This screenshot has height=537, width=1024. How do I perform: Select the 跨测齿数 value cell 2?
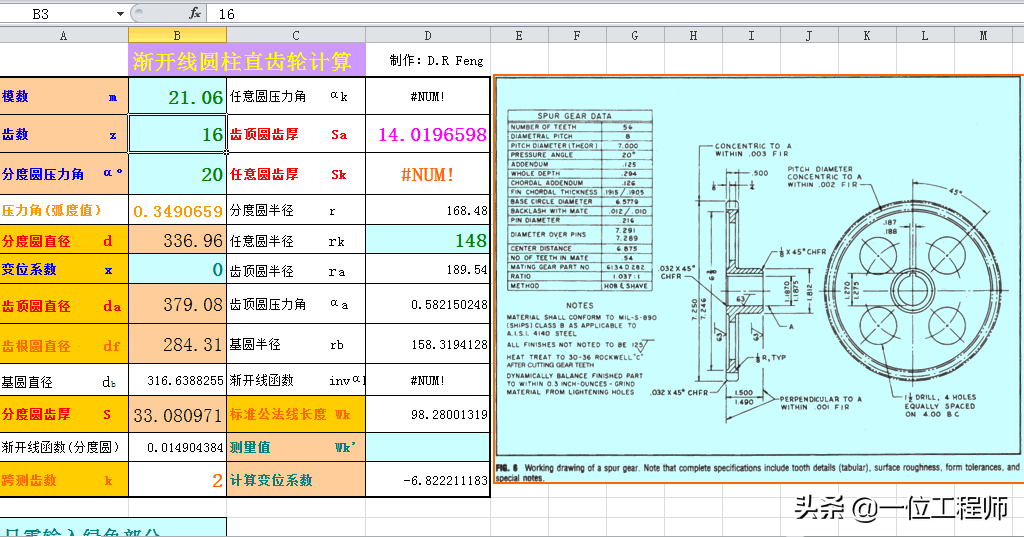(177, 480)
